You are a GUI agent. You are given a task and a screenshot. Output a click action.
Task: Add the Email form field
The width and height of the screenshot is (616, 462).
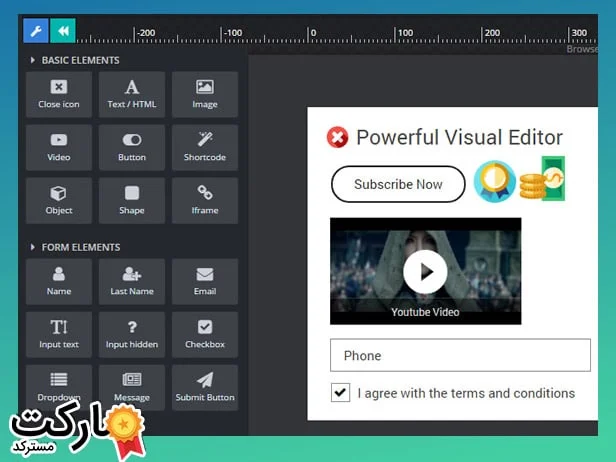point(205,281)
